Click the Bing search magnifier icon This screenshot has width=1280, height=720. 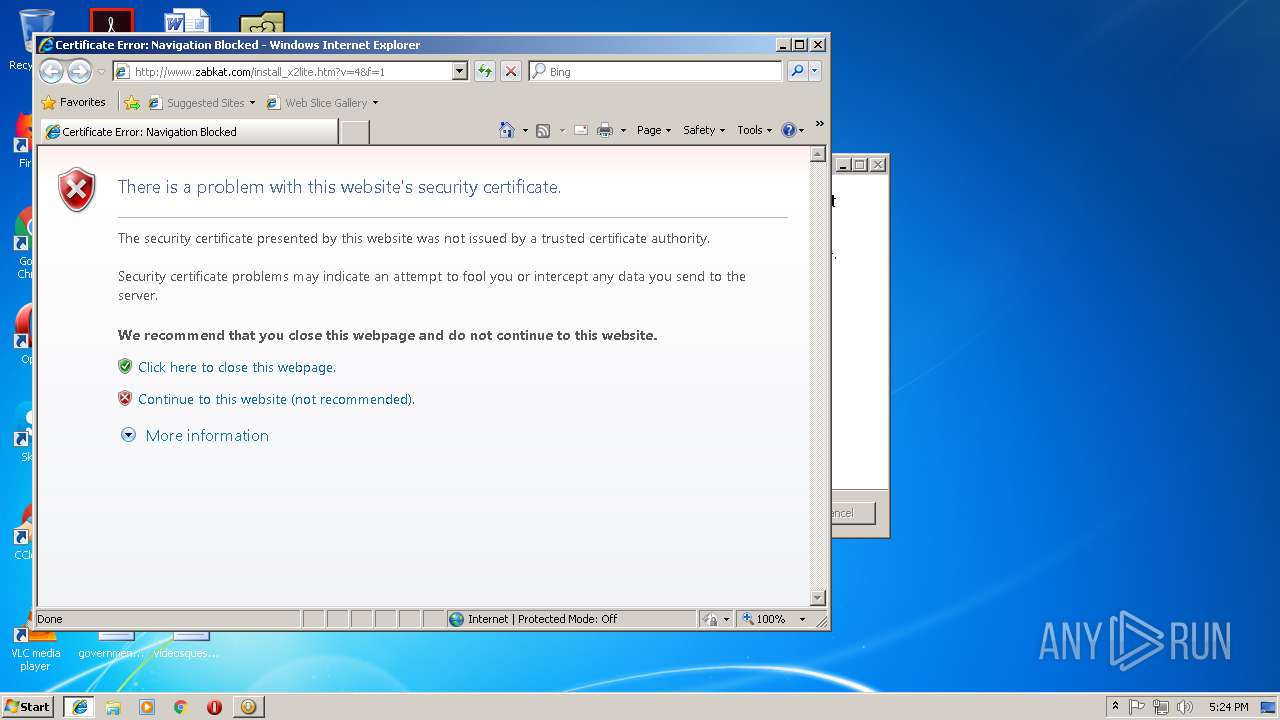coord(797,71)
